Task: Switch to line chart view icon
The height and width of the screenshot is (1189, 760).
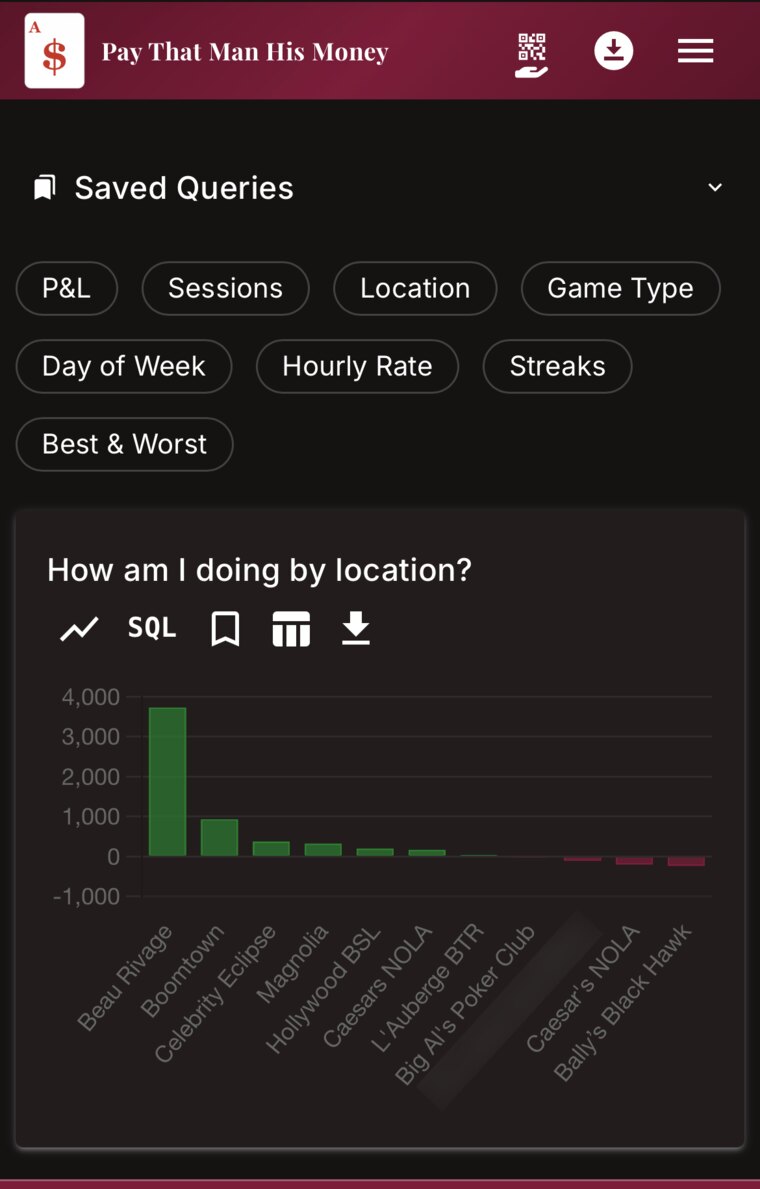Action: [x=80, y=629]
